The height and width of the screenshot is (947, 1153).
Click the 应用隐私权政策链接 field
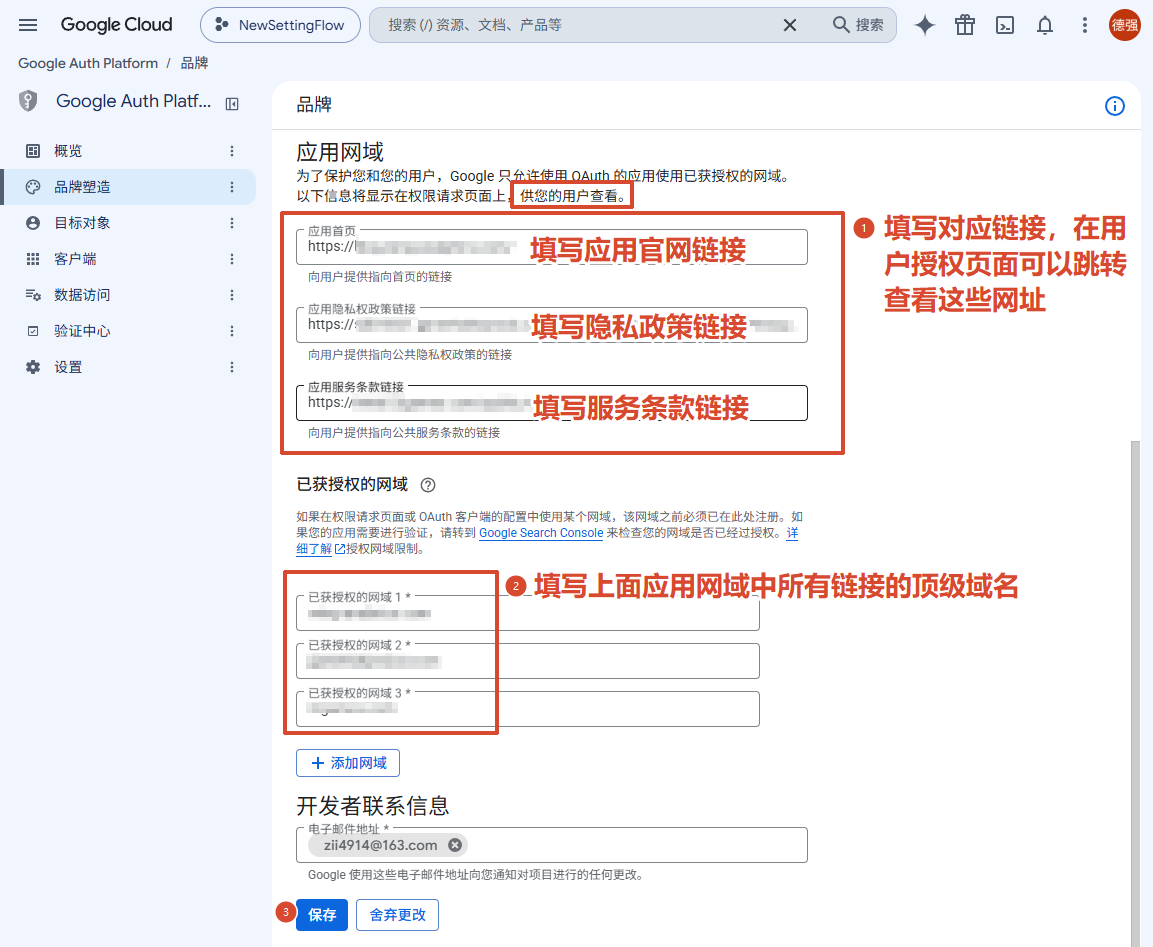pos(551,325)
